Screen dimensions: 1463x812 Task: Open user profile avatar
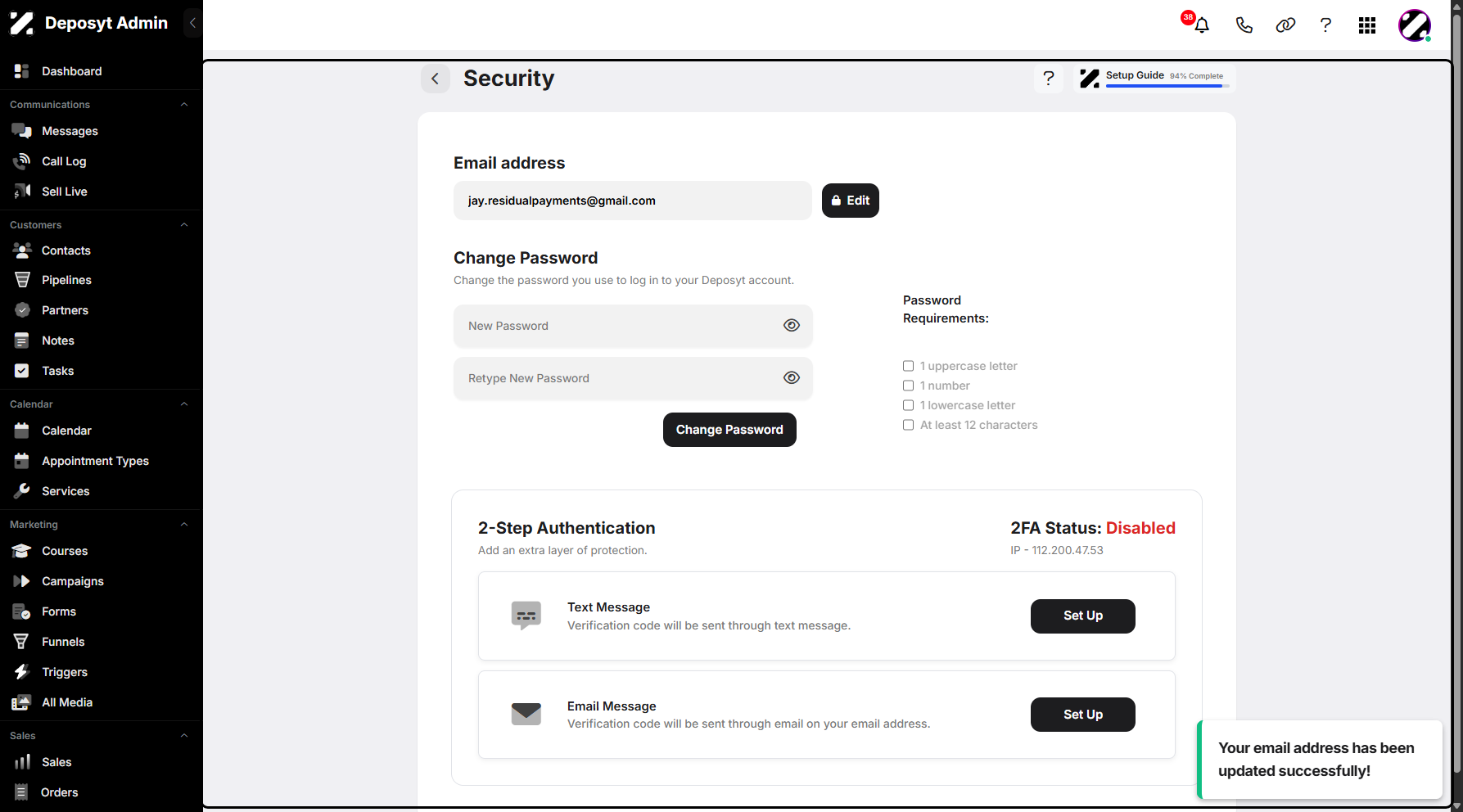pyautogui.click(x=1415, y=25)
